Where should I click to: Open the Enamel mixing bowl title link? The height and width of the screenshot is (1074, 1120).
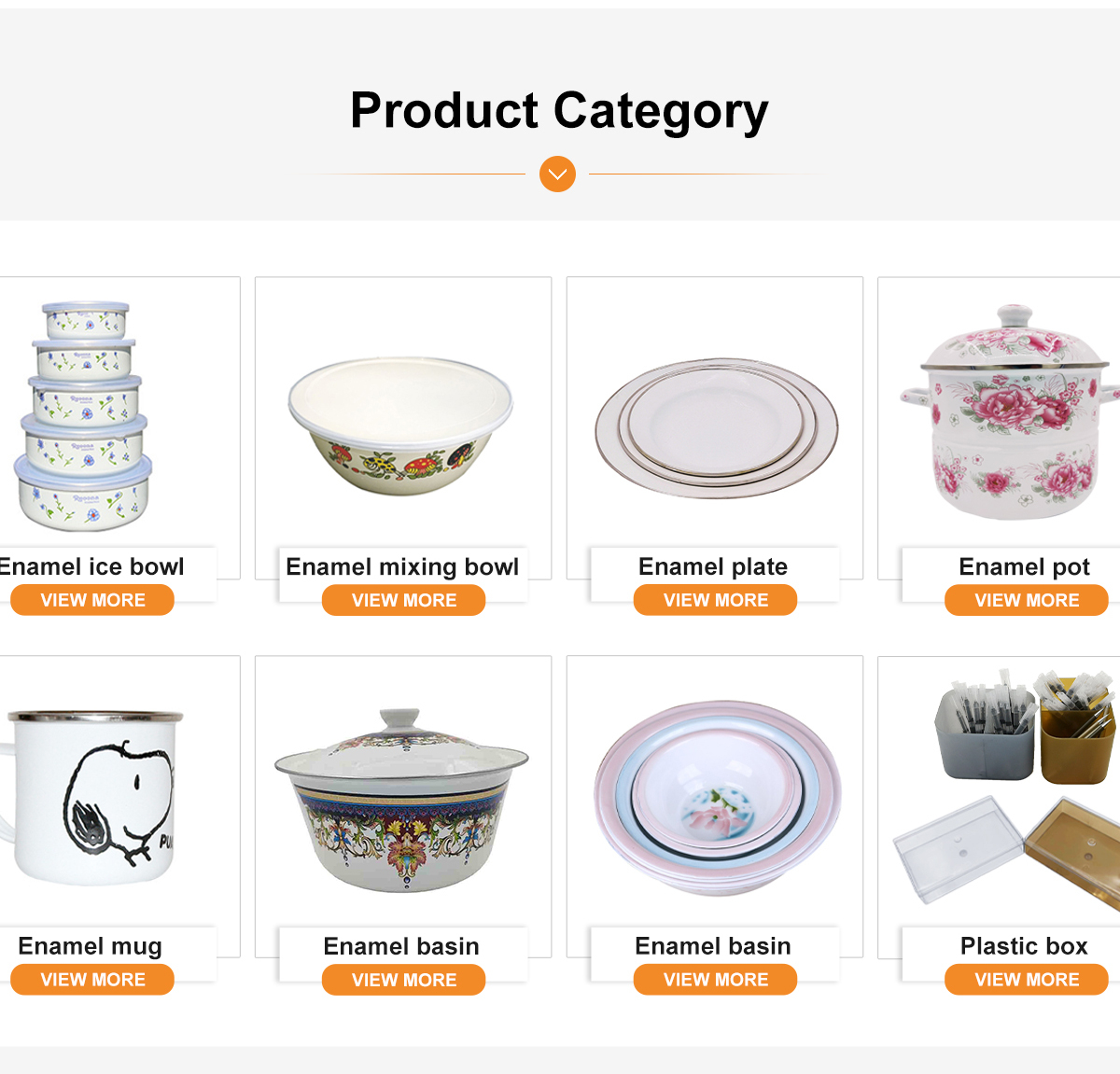click(x=402, y=567)
